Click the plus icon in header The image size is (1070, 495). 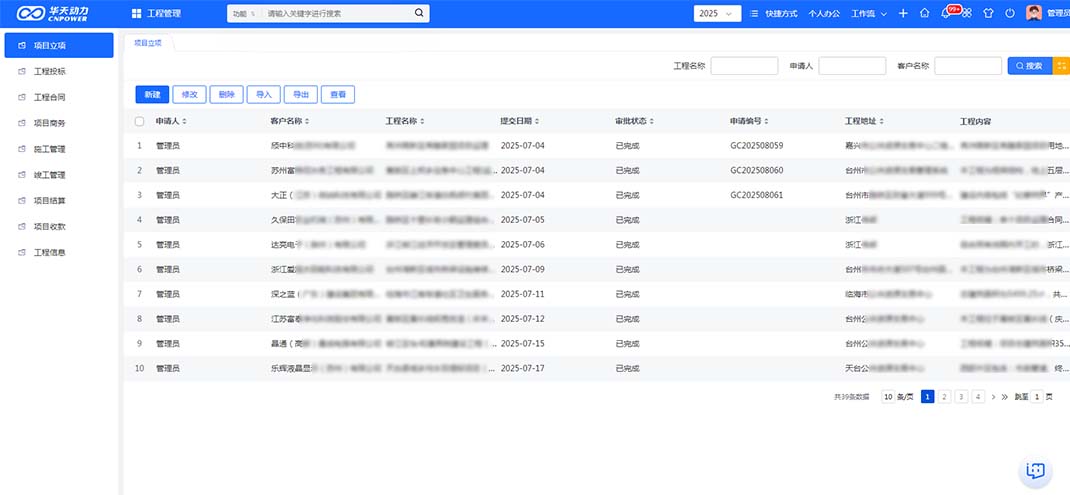903,14
